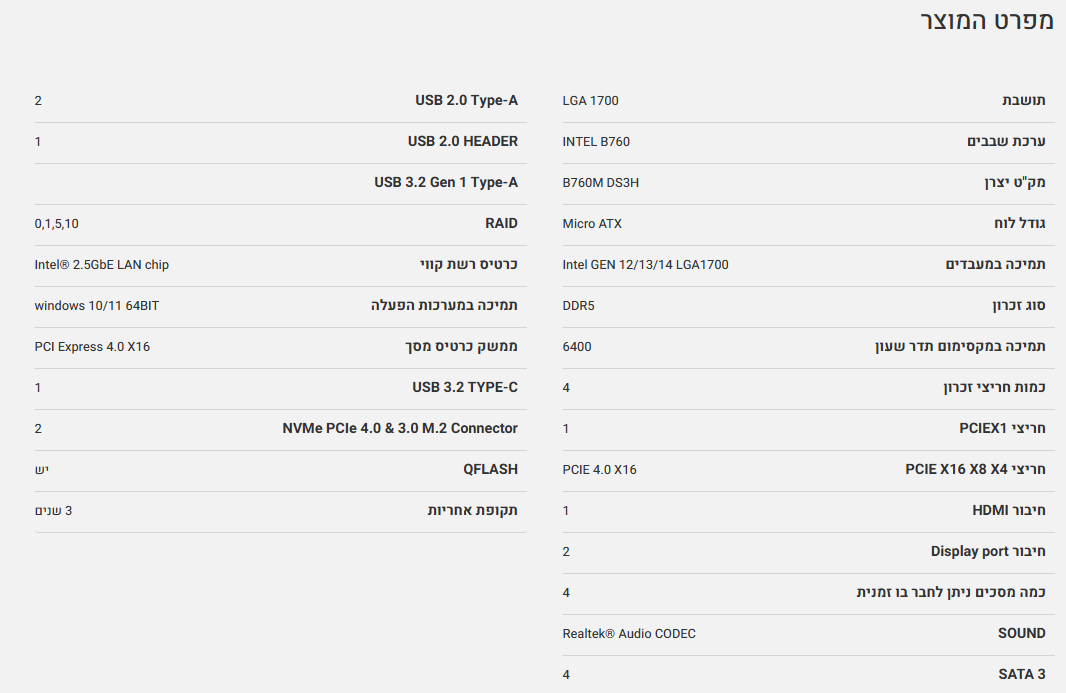Click the LGA 1700 socket value
1066x693 pixels.
pos(591,101)
